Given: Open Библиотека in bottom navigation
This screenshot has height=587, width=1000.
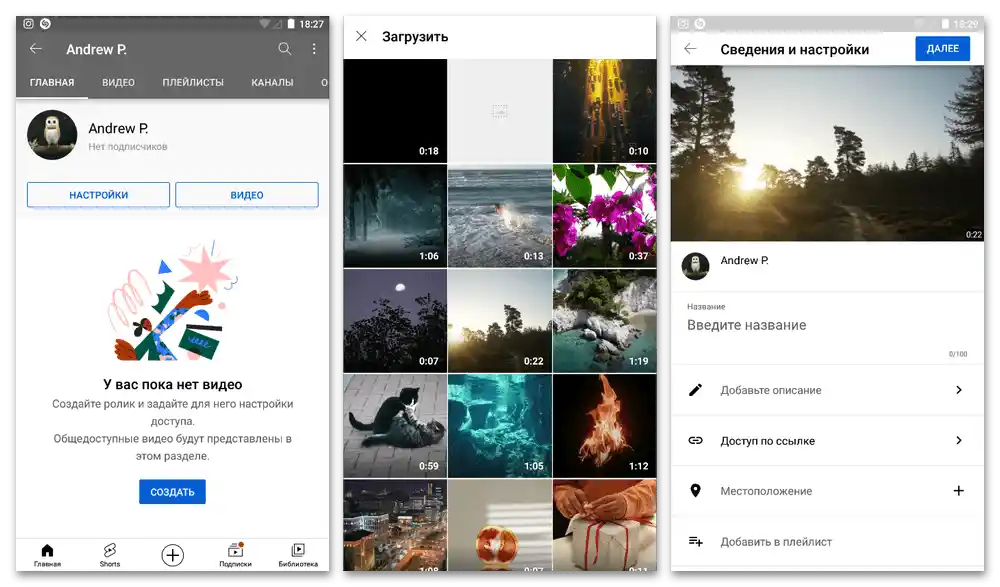Looking at the screenshot, I should click(298, 555).
